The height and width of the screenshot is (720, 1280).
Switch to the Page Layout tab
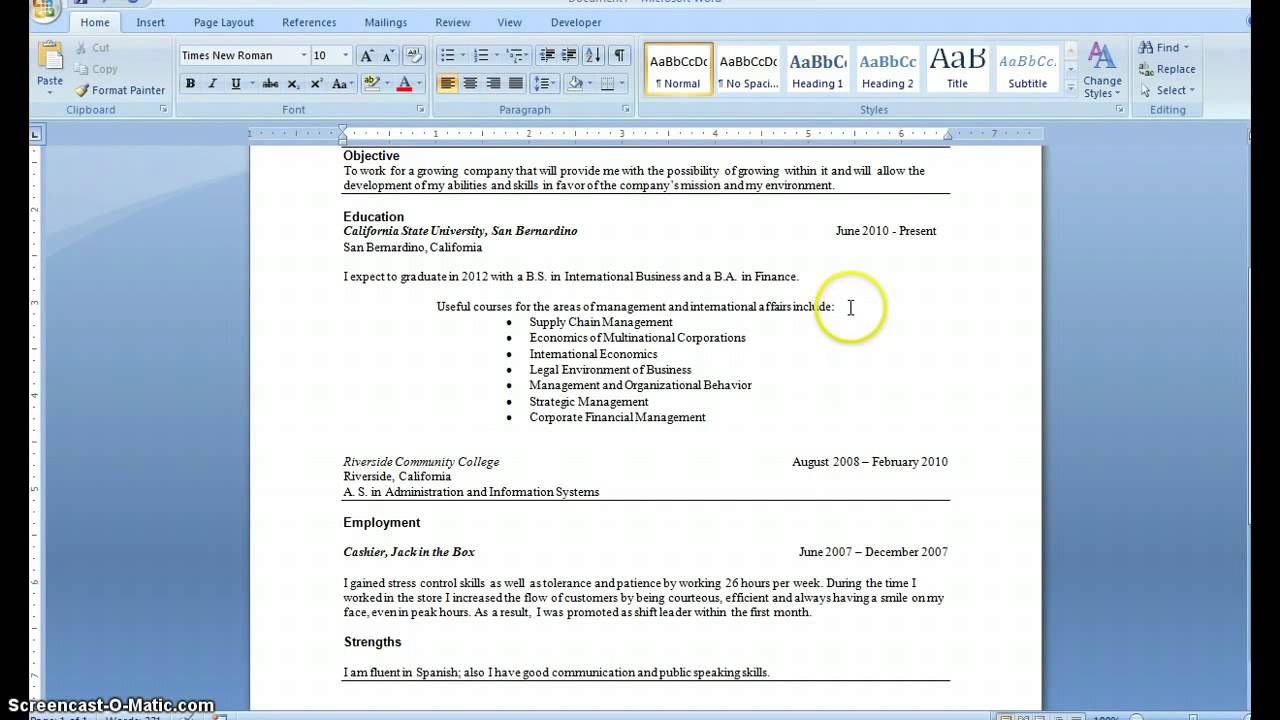[x=224, y=22]
